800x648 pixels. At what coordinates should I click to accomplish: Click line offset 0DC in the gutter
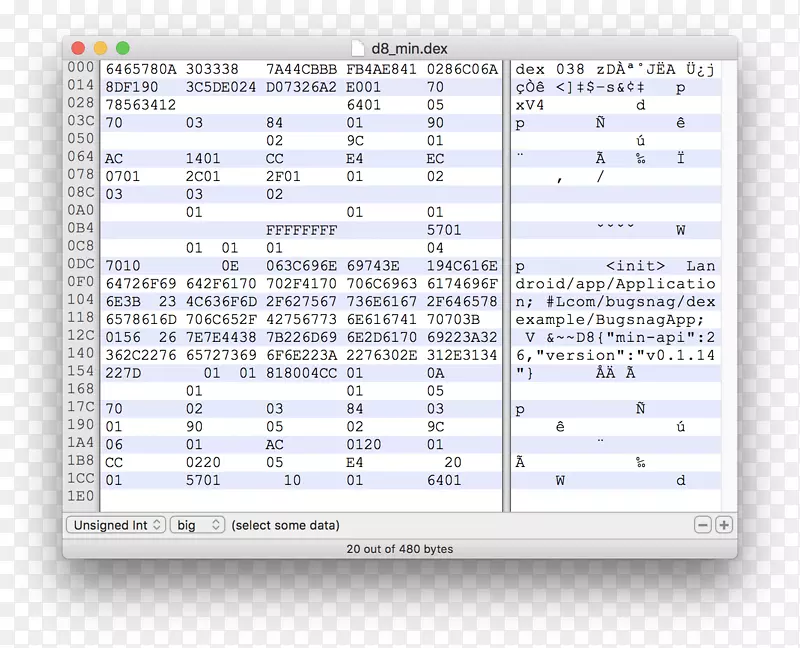point(80,265)
